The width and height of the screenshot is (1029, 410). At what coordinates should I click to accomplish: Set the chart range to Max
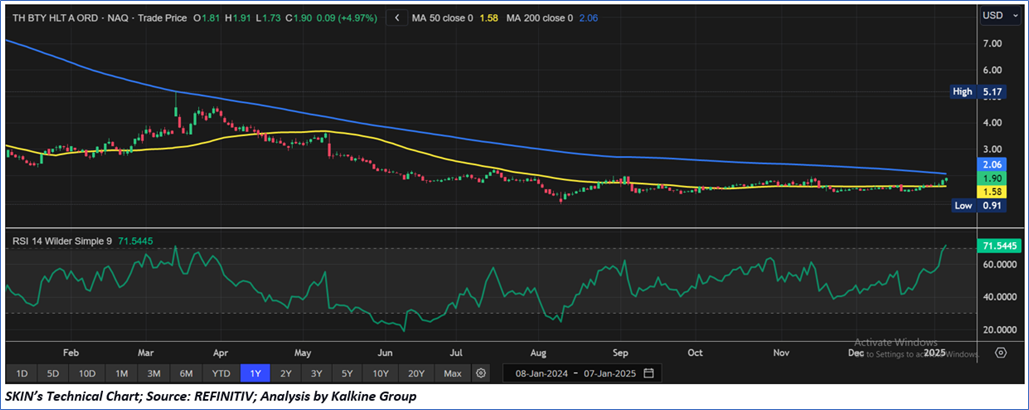452,373
